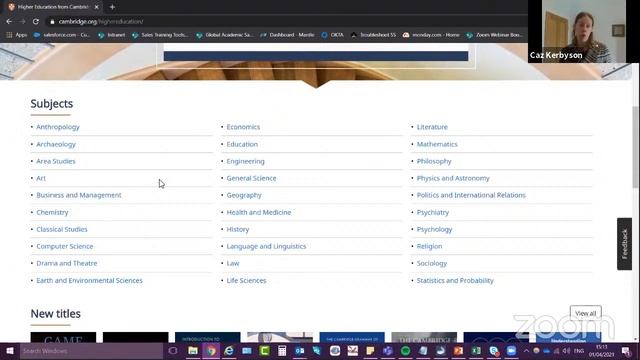
Task: Click the browser back arrow
Action: pyautogui.click(x=9, y=21)
